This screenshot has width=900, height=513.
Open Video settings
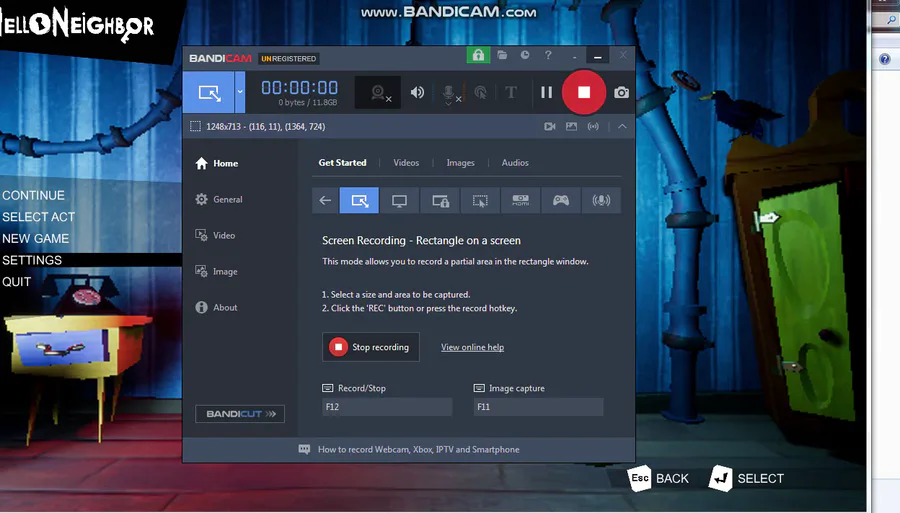215,236
